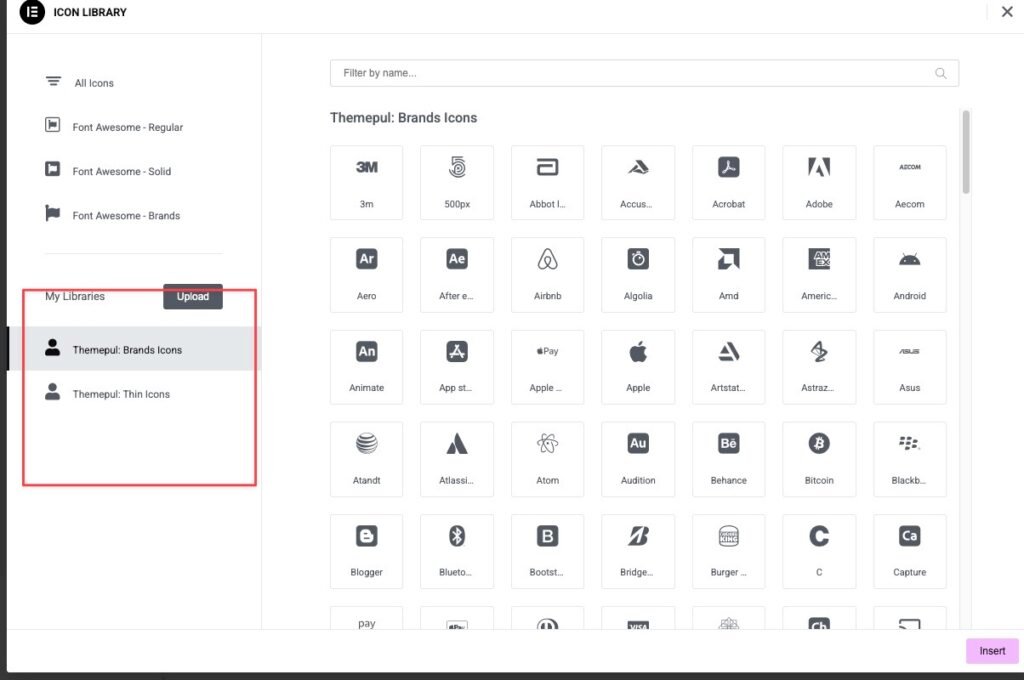Pick the Apple logo icon
The height and width of the screenshot is (680, 1024).
(638, 366)
